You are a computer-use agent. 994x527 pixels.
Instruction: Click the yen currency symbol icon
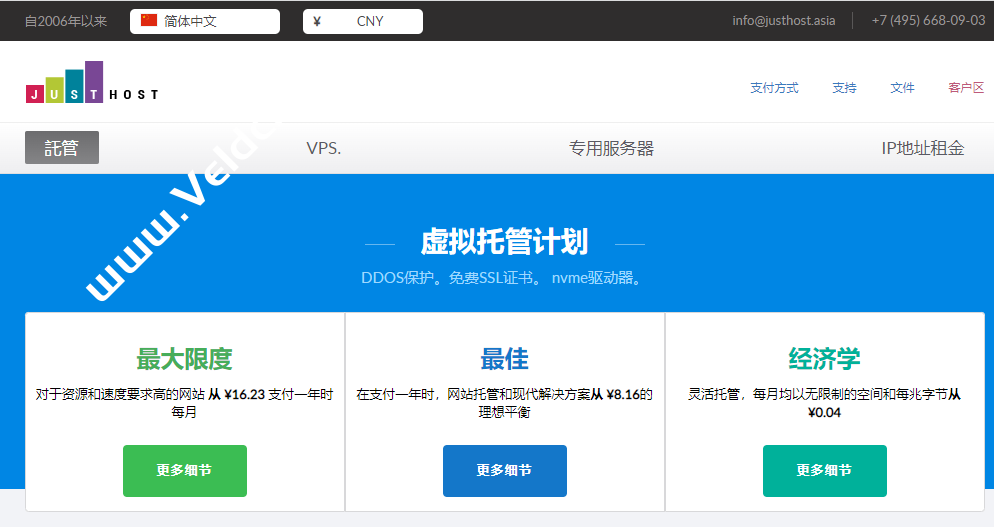click(x=317, y=21)
